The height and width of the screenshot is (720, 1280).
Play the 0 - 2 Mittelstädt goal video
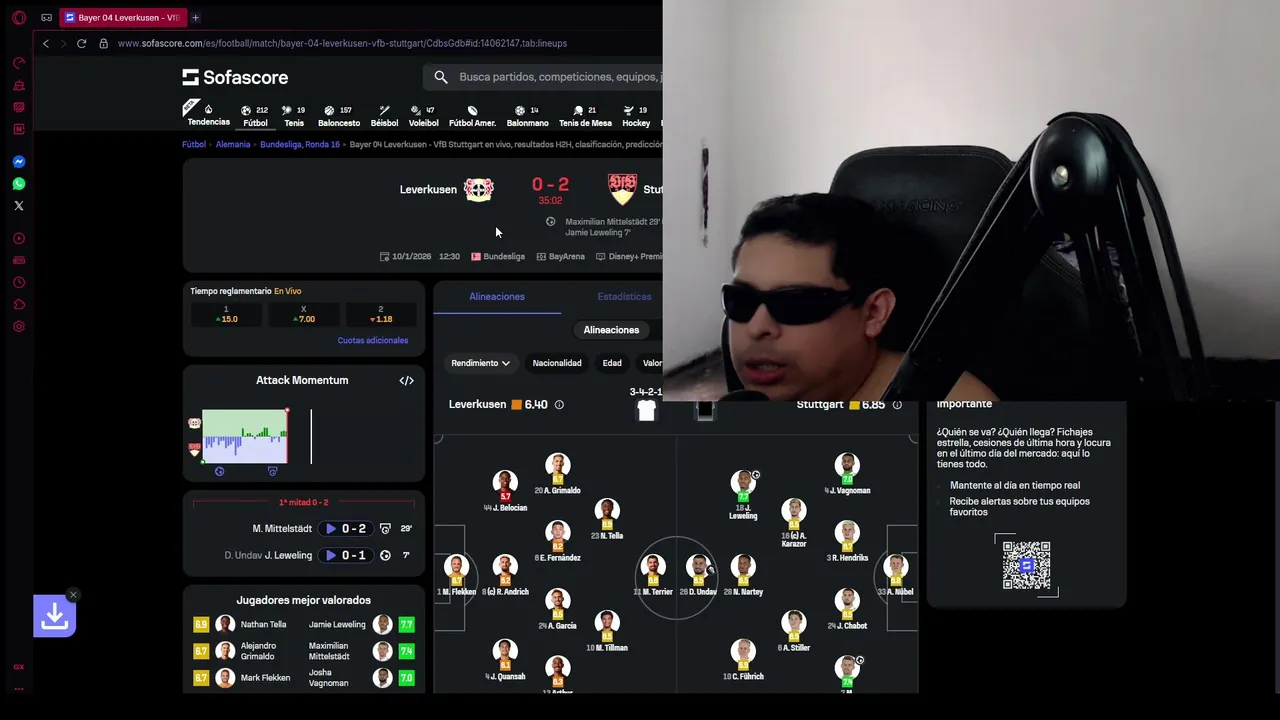(x=331, y=528)
